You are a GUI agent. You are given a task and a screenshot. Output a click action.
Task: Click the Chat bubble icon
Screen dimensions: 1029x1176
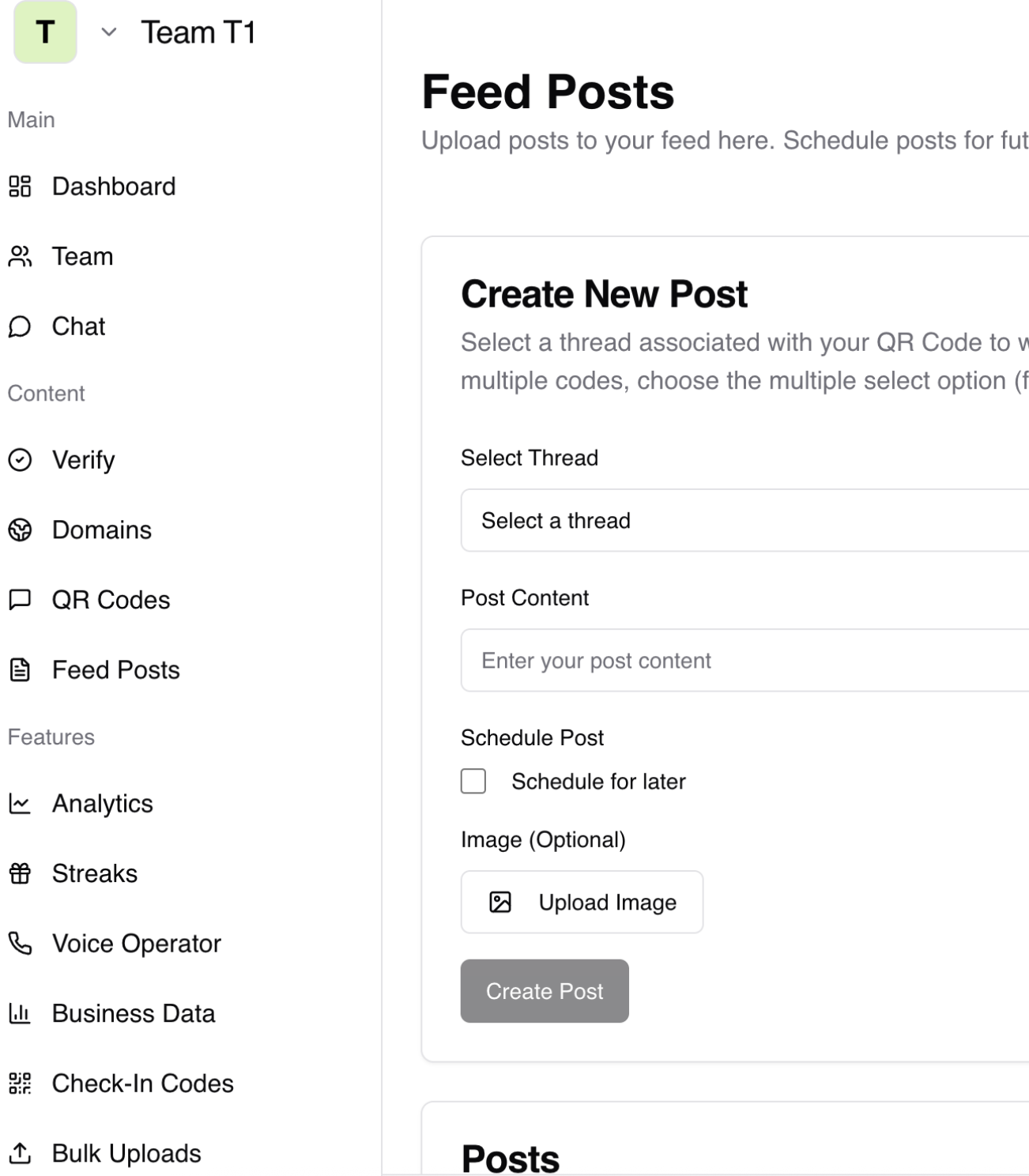tap(20, 326)
